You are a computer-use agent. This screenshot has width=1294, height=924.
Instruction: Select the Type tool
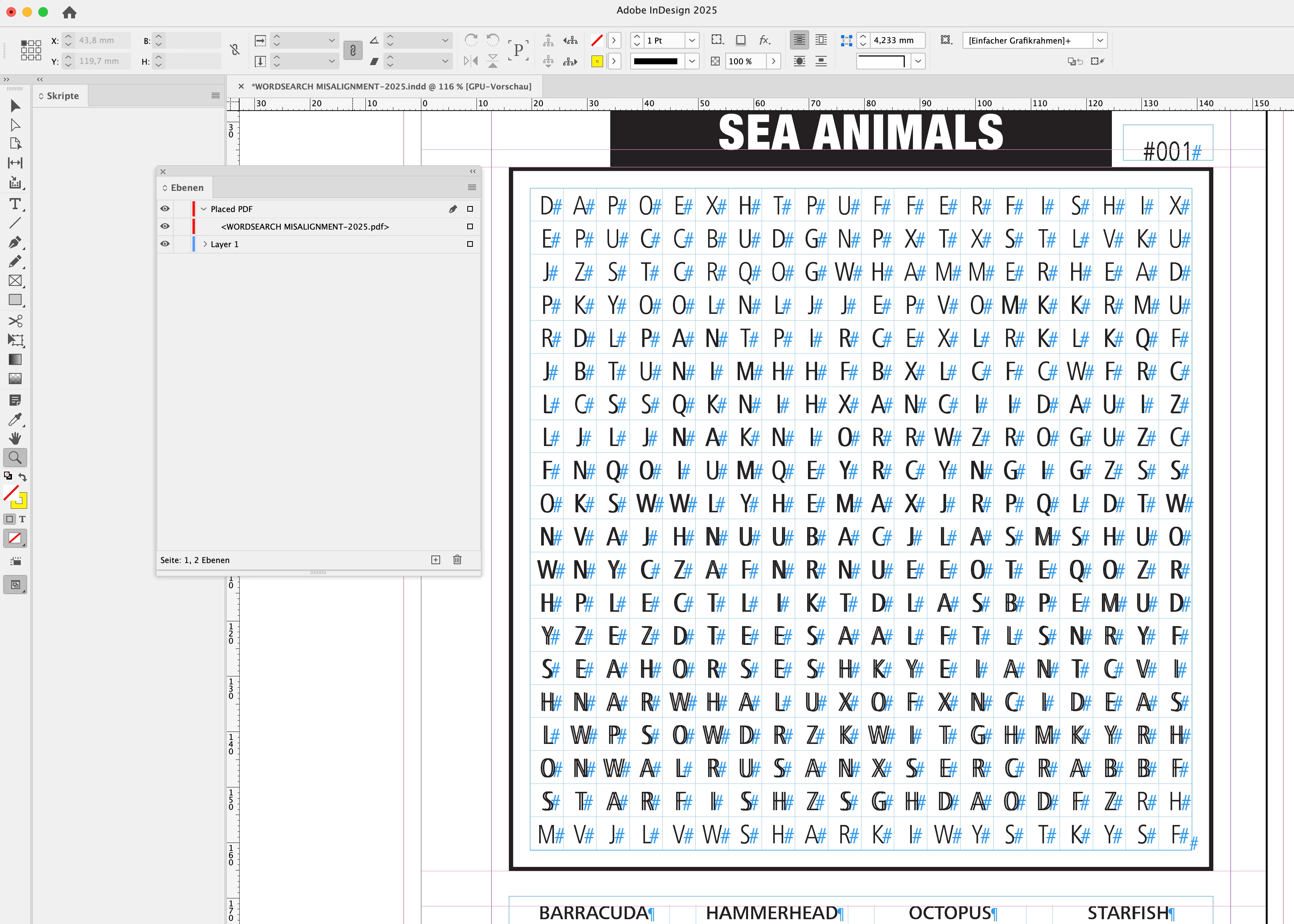[15, 204]
